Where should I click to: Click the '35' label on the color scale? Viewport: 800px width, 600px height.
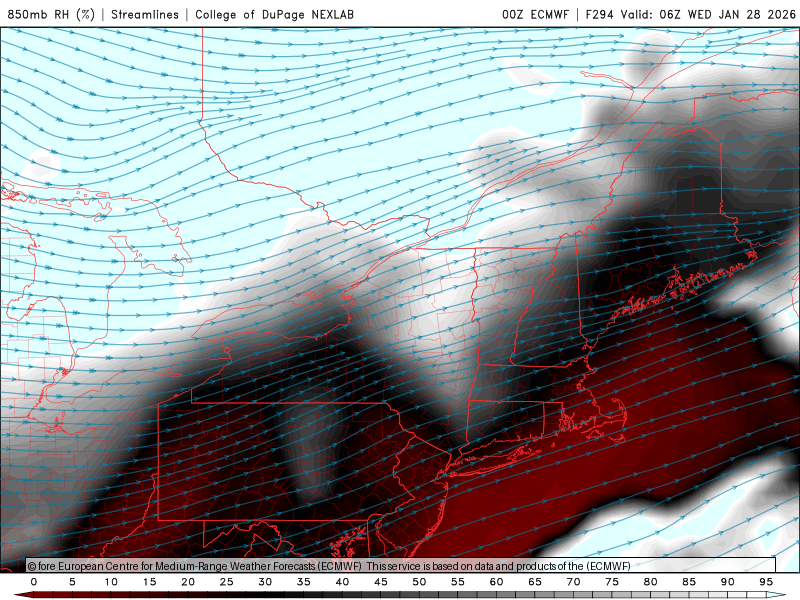(x=304, y=582)
